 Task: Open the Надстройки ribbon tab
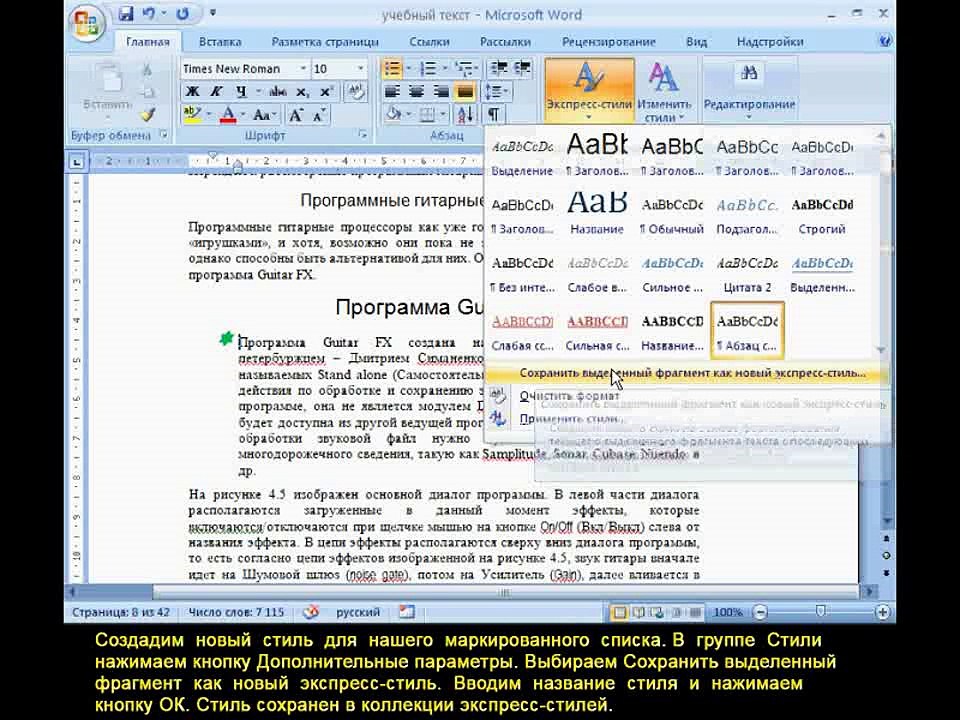point(770,42)
